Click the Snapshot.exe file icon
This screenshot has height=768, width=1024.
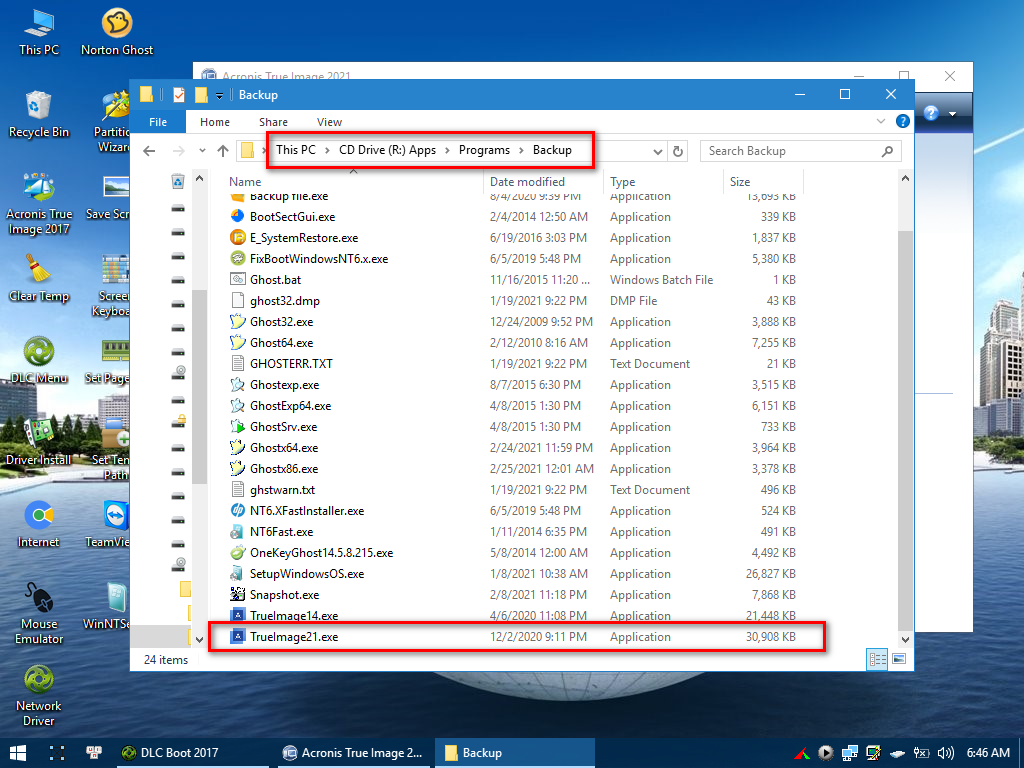click(238, 595)
